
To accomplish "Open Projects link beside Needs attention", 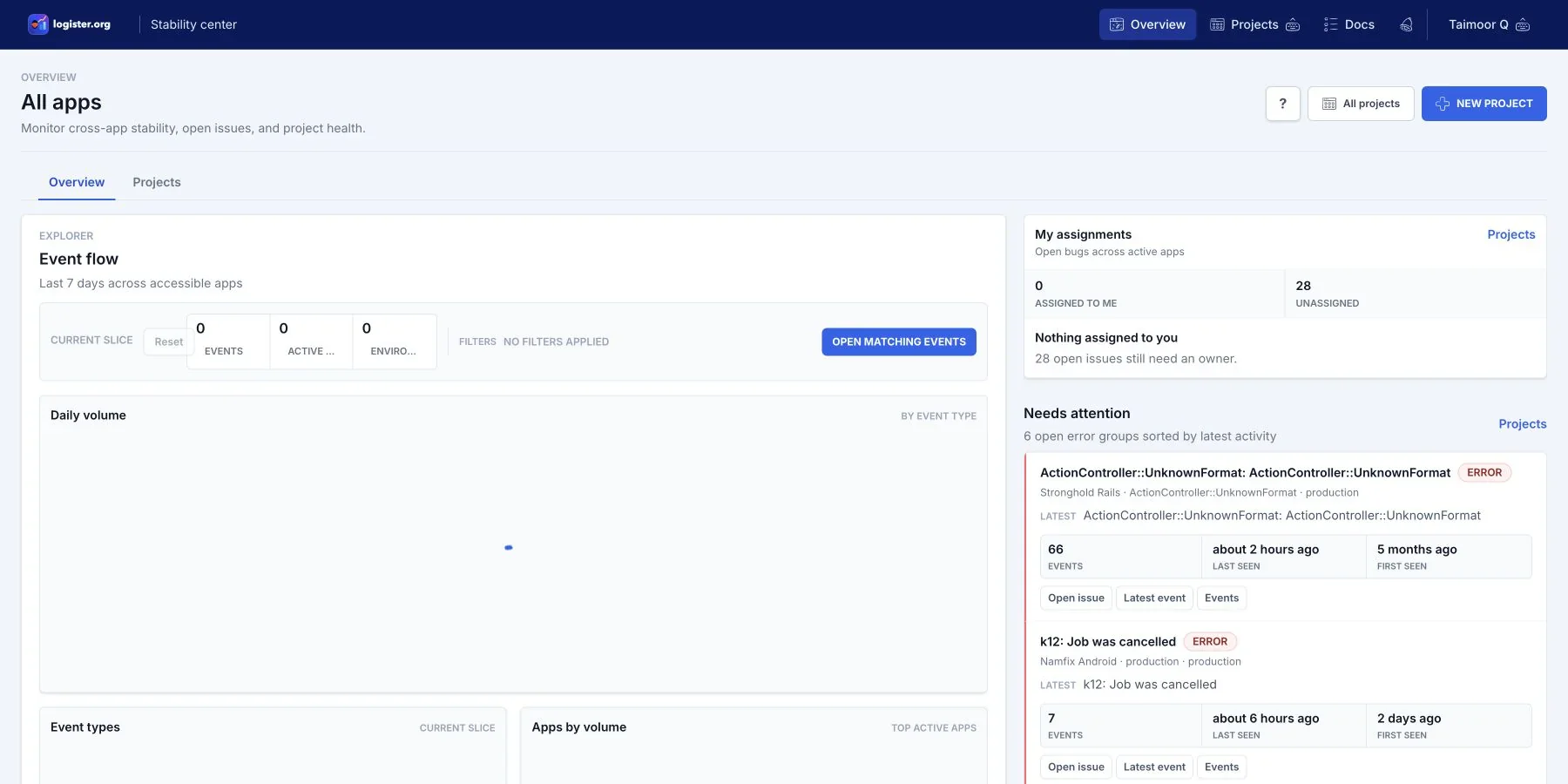I will coord(1522,424).
